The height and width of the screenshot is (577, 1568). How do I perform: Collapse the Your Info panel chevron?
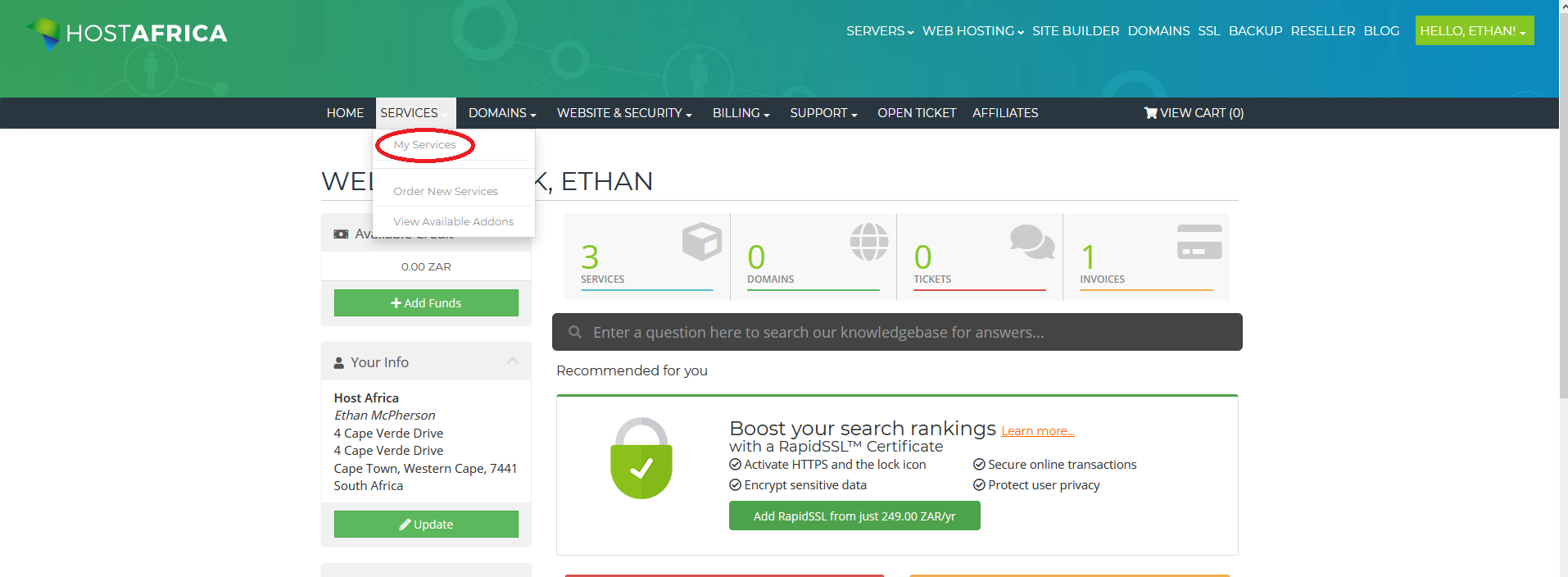513,361
